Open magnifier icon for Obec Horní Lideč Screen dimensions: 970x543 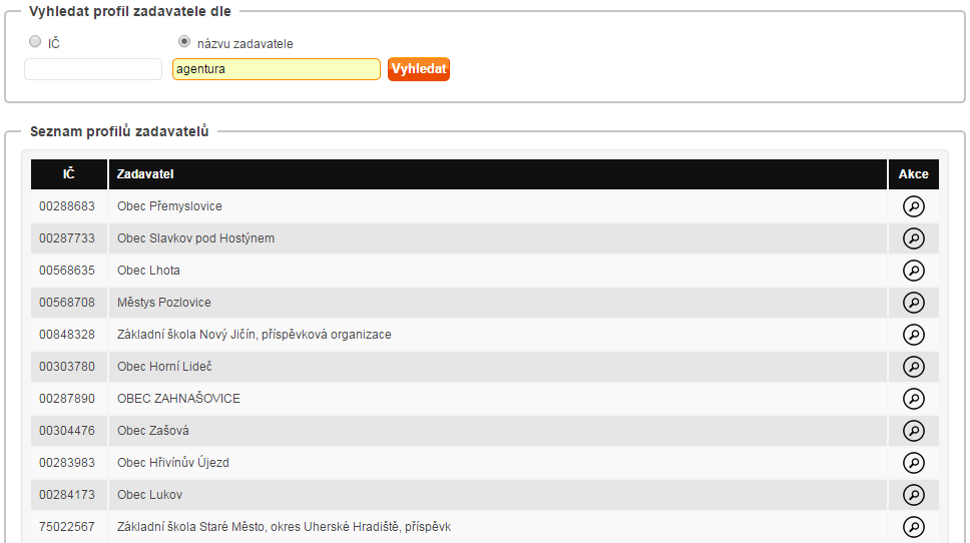(x=913, y=367)
